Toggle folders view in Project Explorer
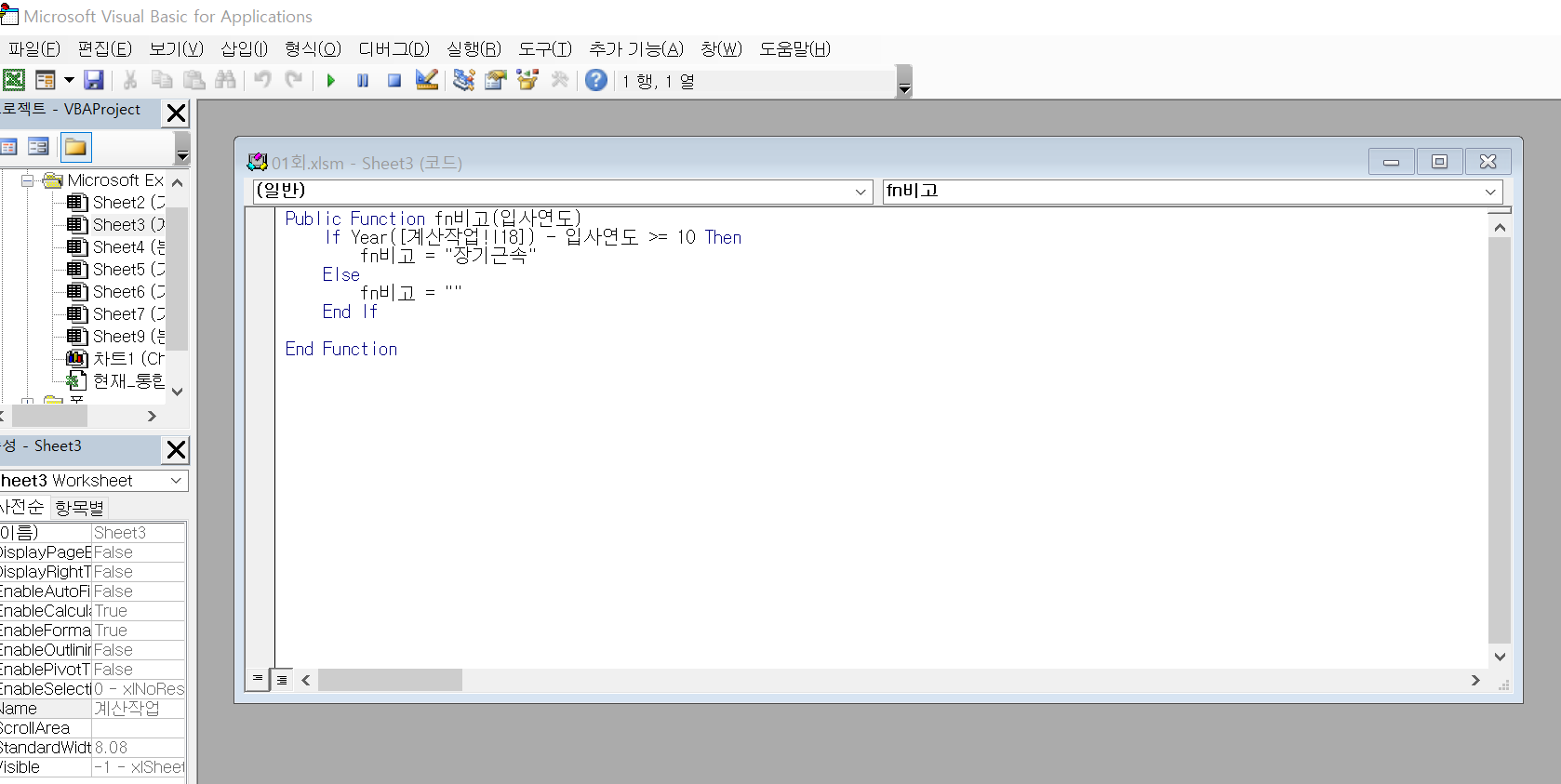 coord(75,147)
